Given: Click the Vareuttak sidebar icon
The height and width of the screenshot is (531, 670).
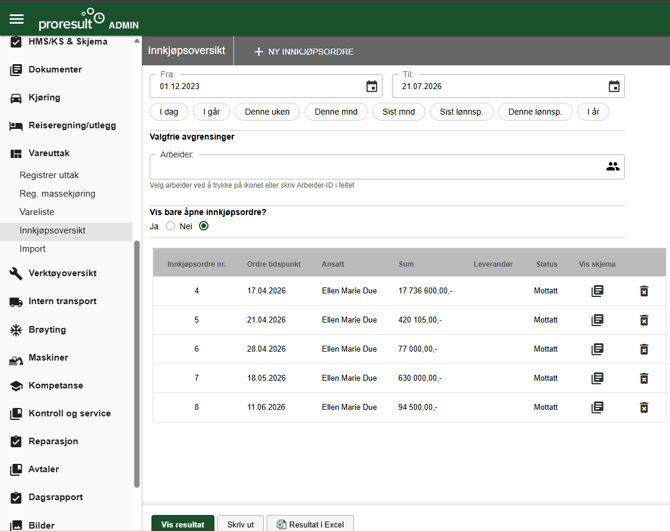Looking at the screenshot, I should tap(16, 154).
